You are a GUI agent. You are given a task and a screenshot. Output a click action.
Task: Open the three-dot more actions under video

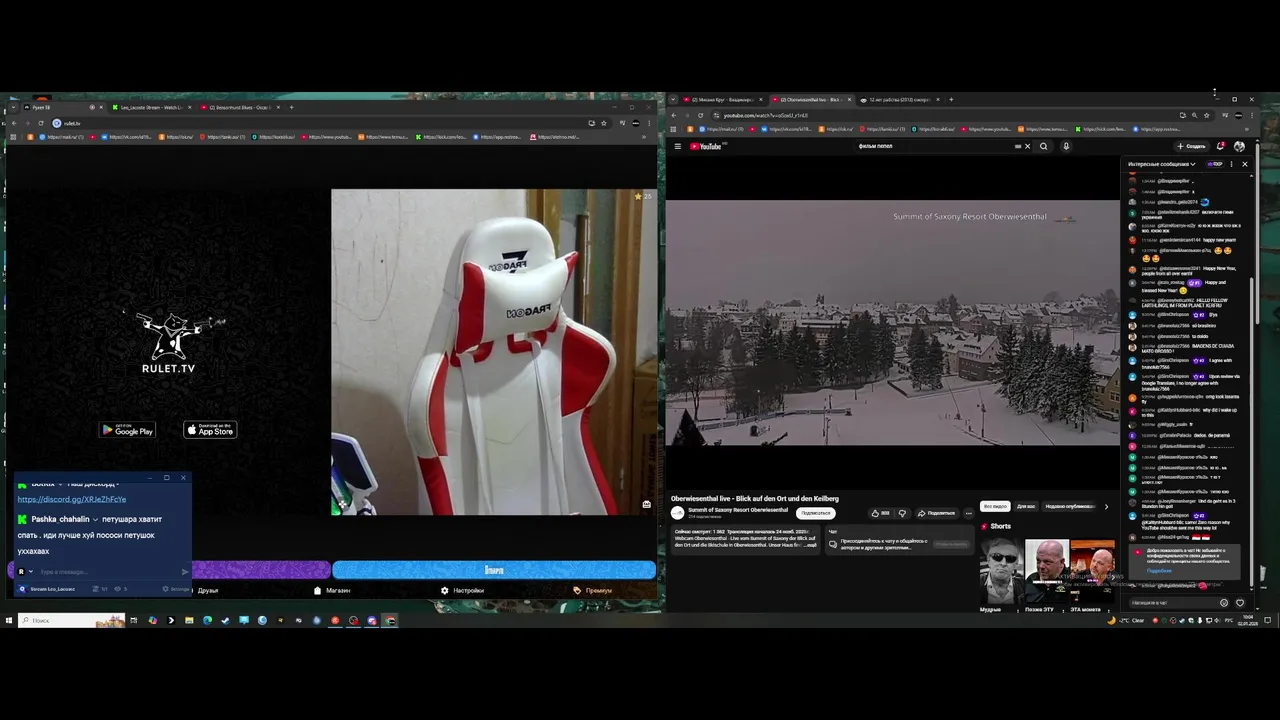968,513
